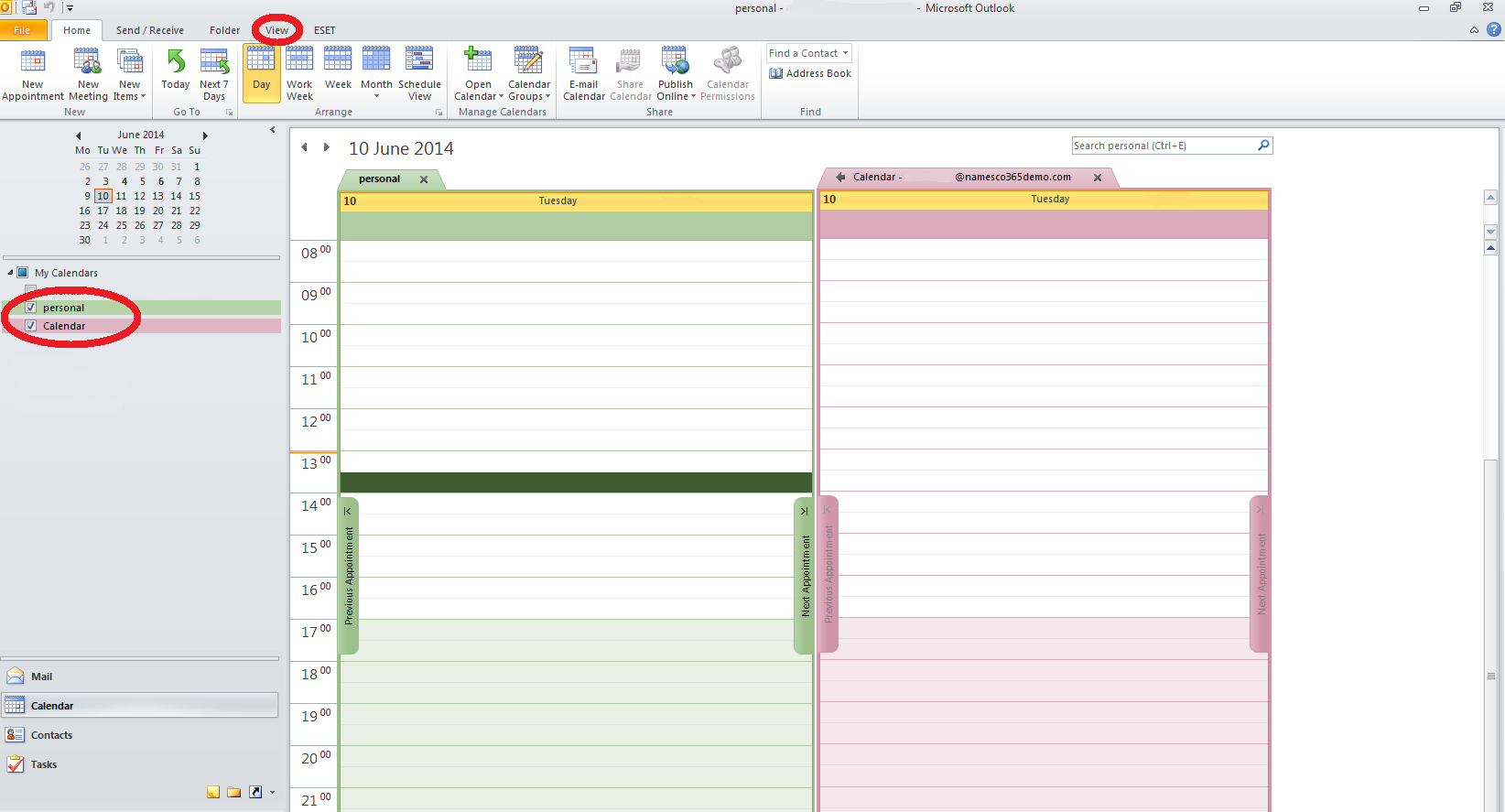Open Configure buttons dropdown arrow

(272, 793)
